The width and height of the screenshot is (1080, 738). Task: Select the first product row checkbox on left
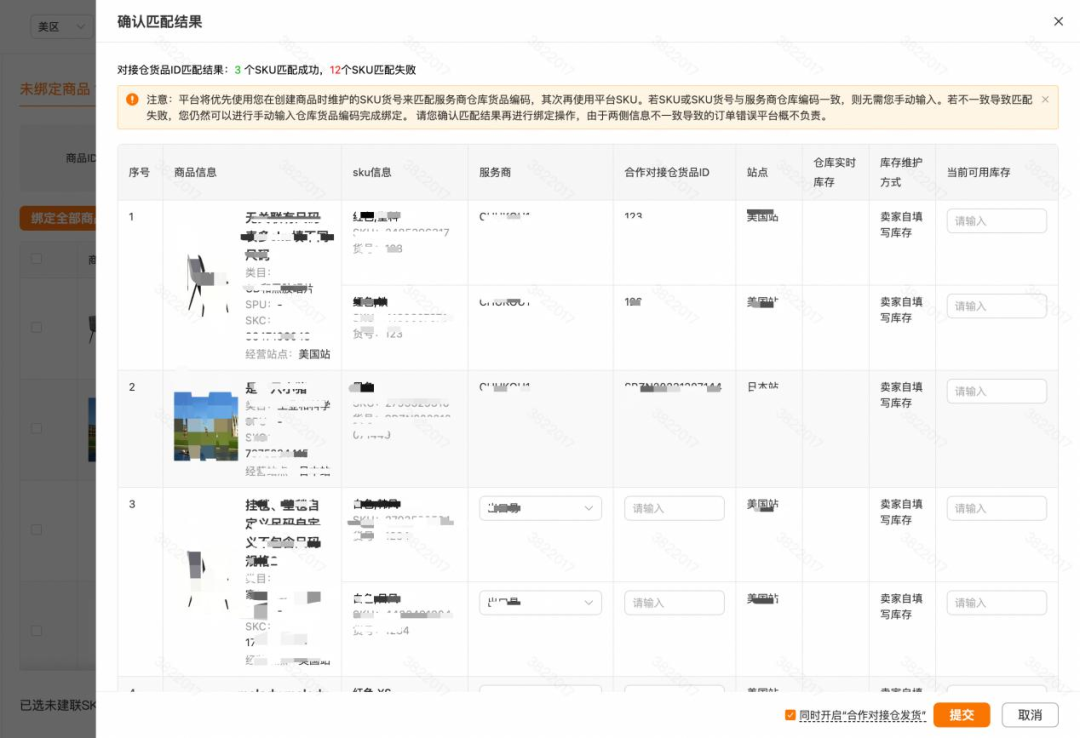pyautogui.click(x=37, y=328)
